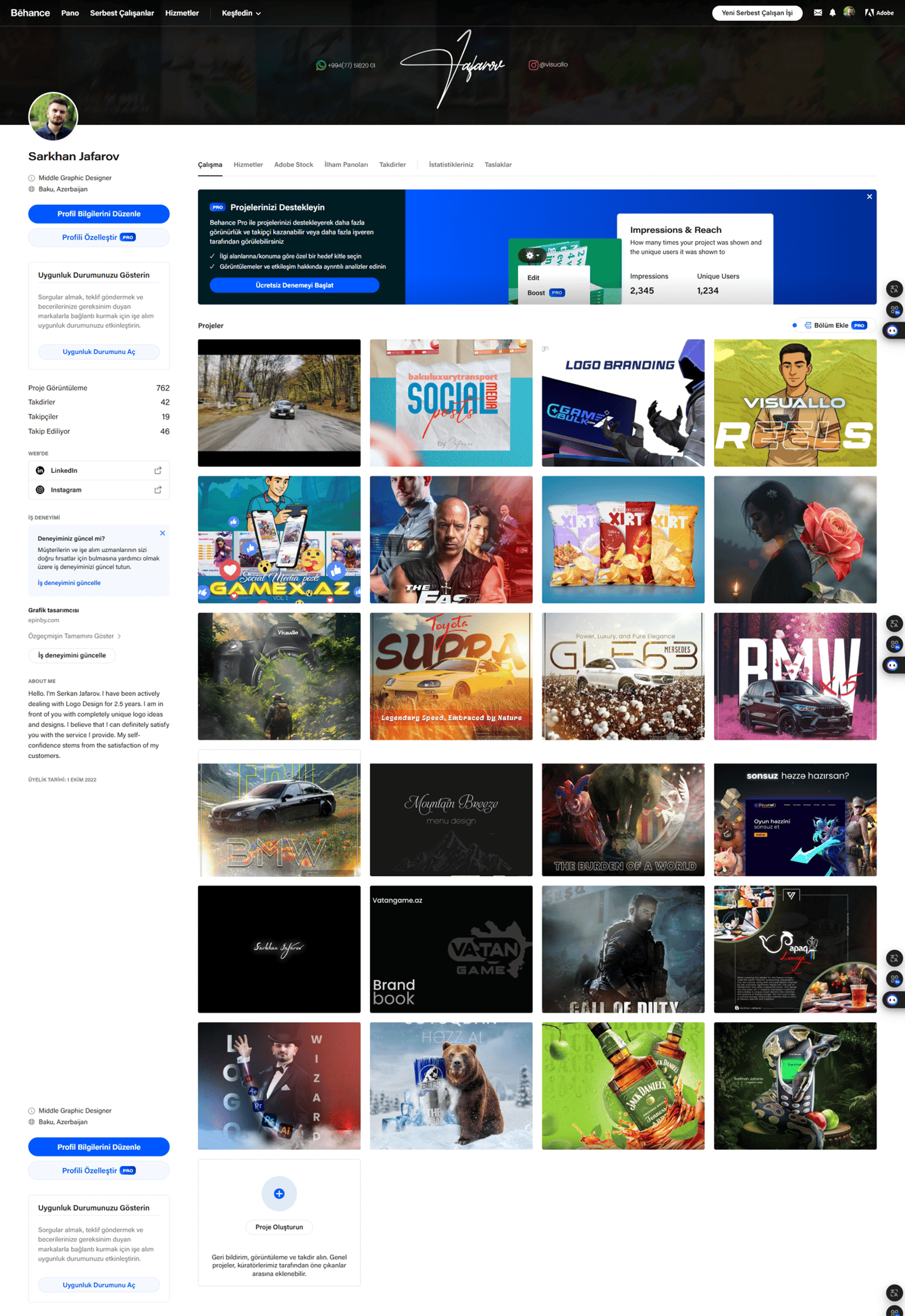Click the Profil Bilgilerini Düzenle button
Viewport: 905px width, 1316px height.
point(99,214)
